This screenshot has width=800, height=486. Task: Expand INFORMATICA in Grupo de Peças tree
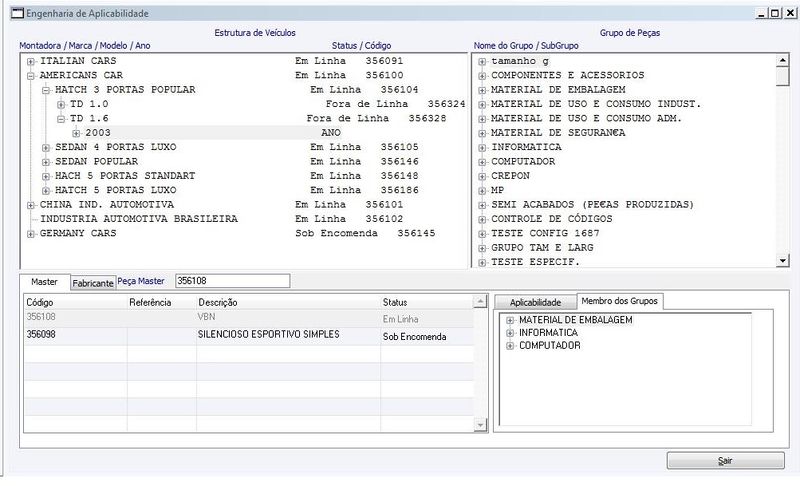[x=482, y=148]
